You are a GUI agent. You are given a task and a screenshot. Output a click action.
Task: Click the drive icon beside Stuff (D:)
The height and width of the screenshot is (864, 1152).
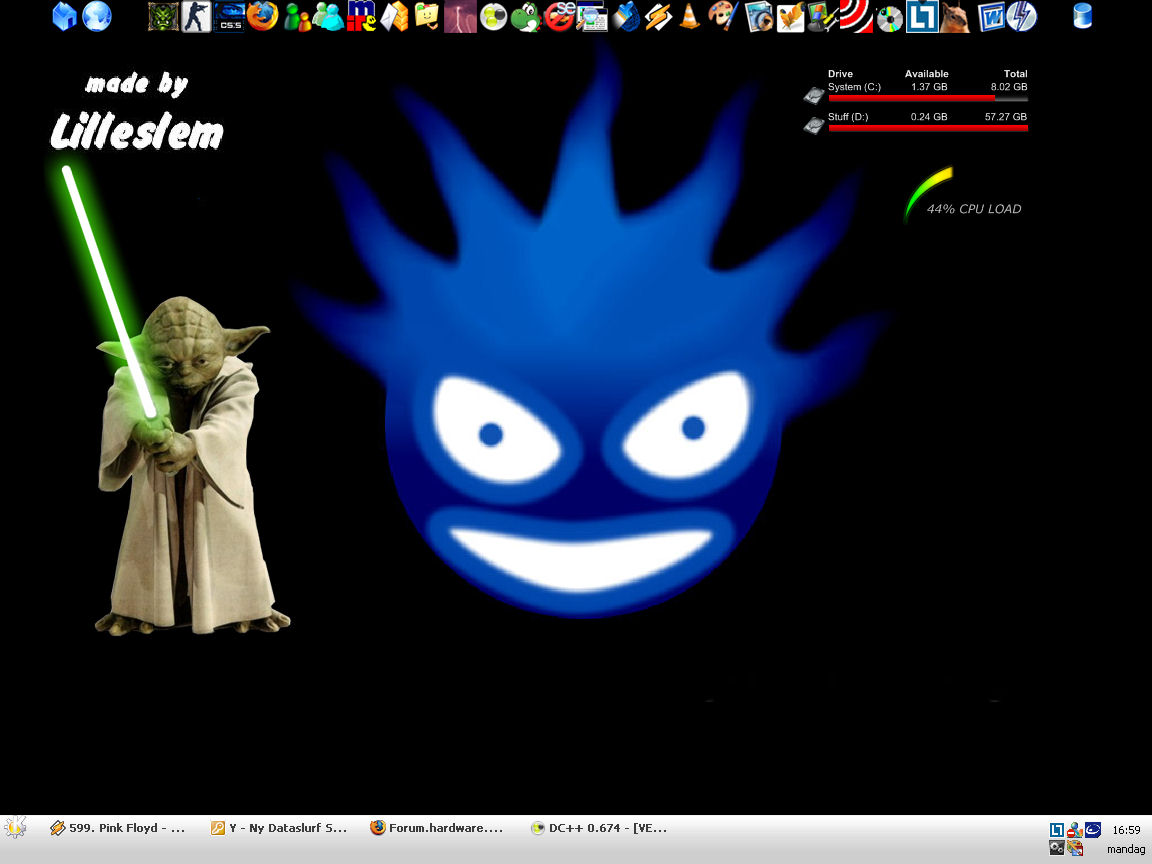814,126
